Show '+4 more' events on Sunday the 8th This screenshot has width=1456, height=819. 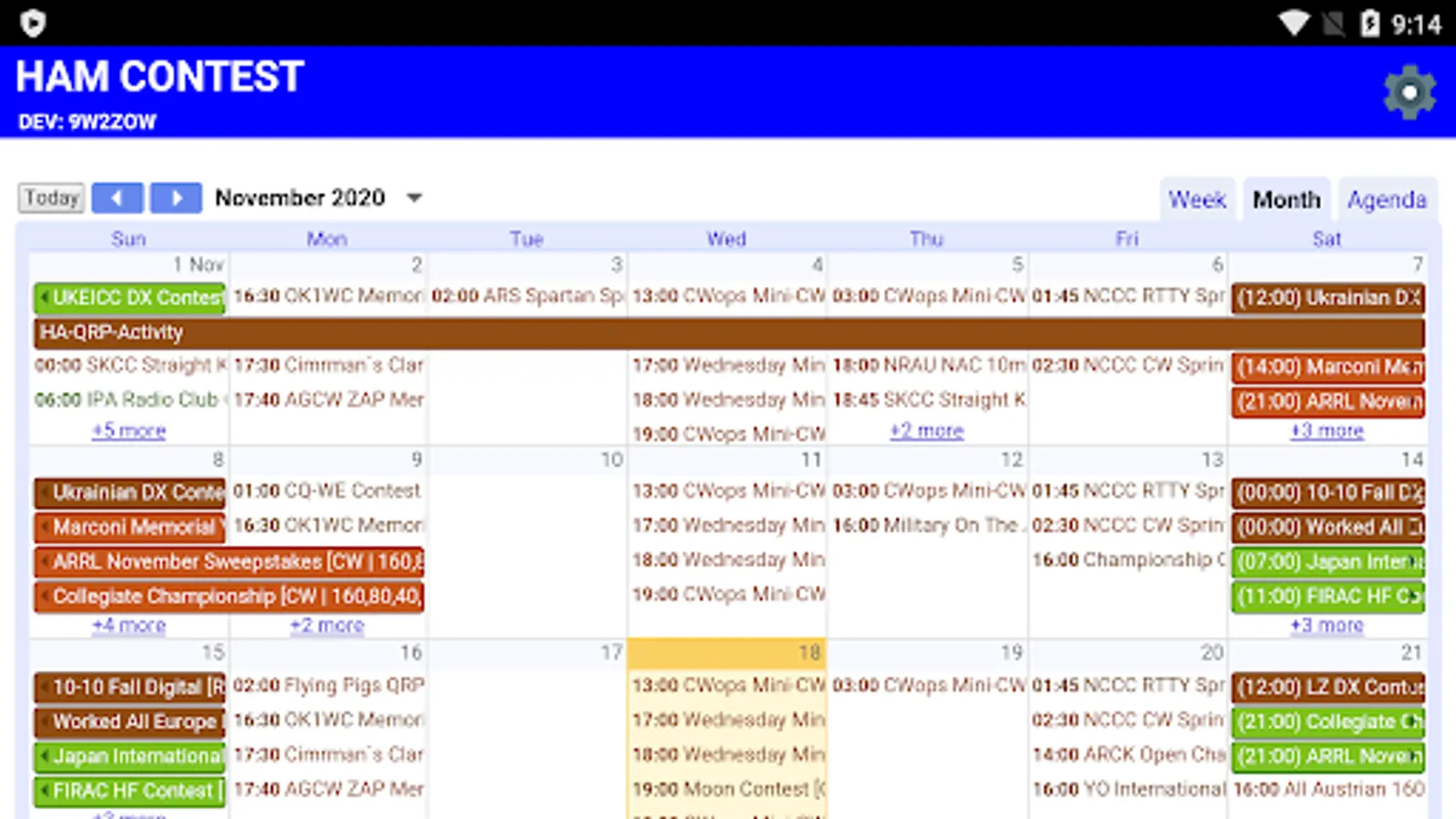[x=128, y=625]
